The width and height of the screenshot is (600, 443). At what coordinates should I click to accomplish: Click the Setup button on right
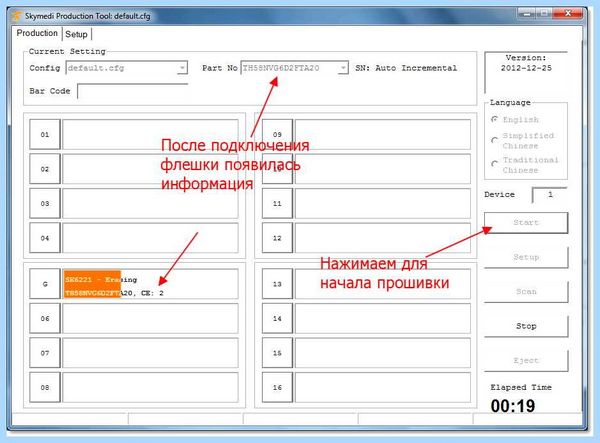[x=526, y=257]
